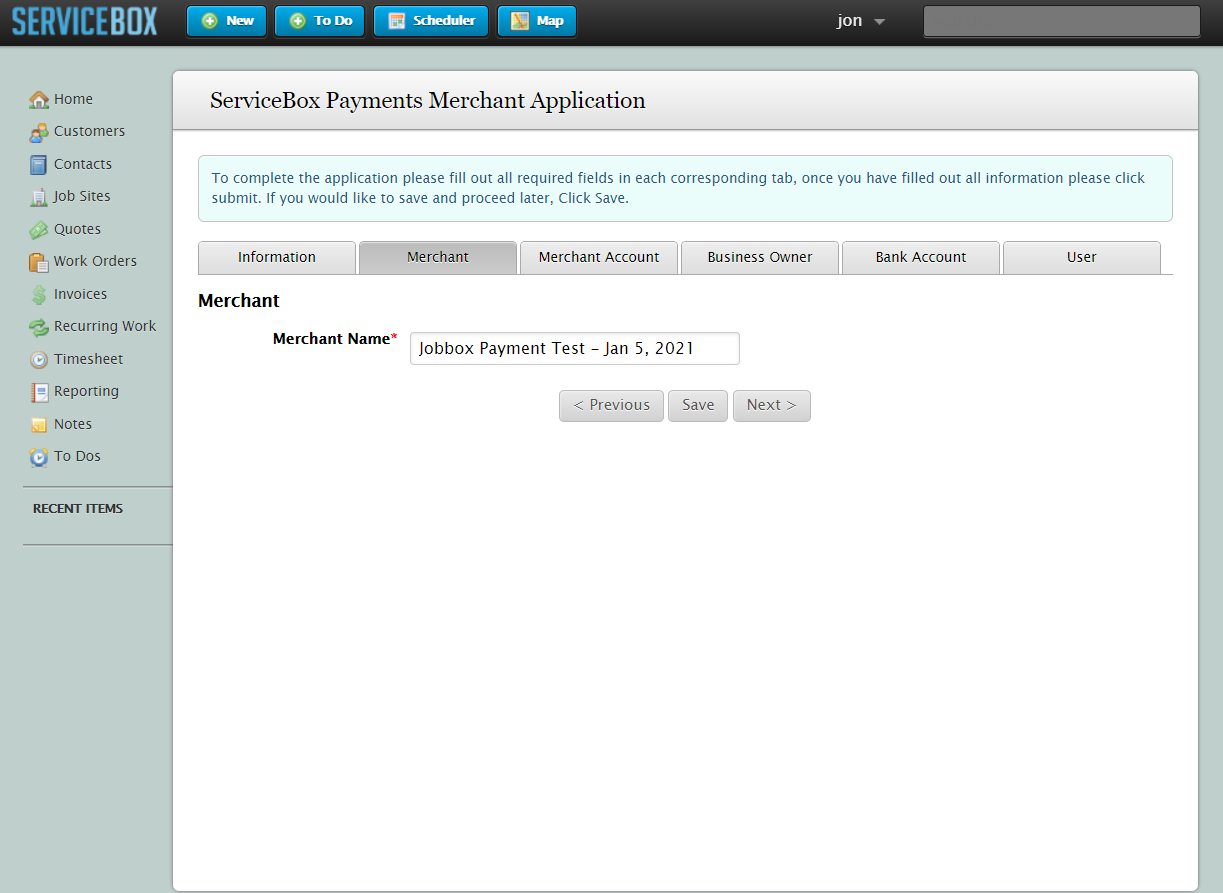Viewport: 1223px width, 893px height.
Task: Click the Job Sites building icon
Action: (39, 197)
